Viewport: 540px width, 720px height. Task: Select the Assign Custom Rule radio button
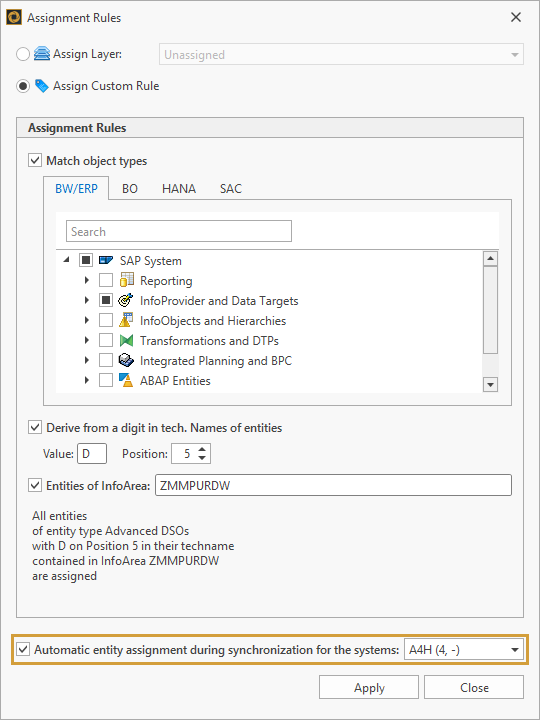point(23,86)
